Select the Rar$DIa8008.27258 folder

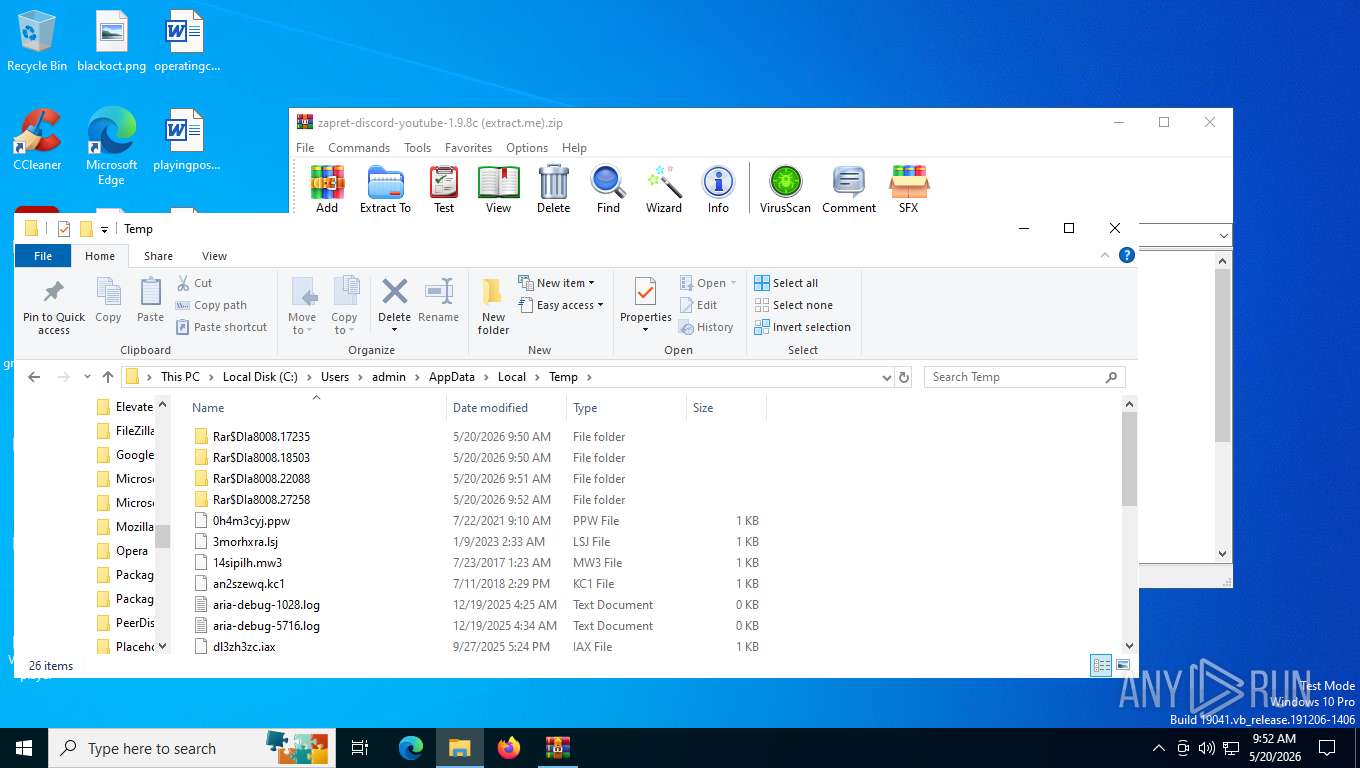tap(261, 500)
